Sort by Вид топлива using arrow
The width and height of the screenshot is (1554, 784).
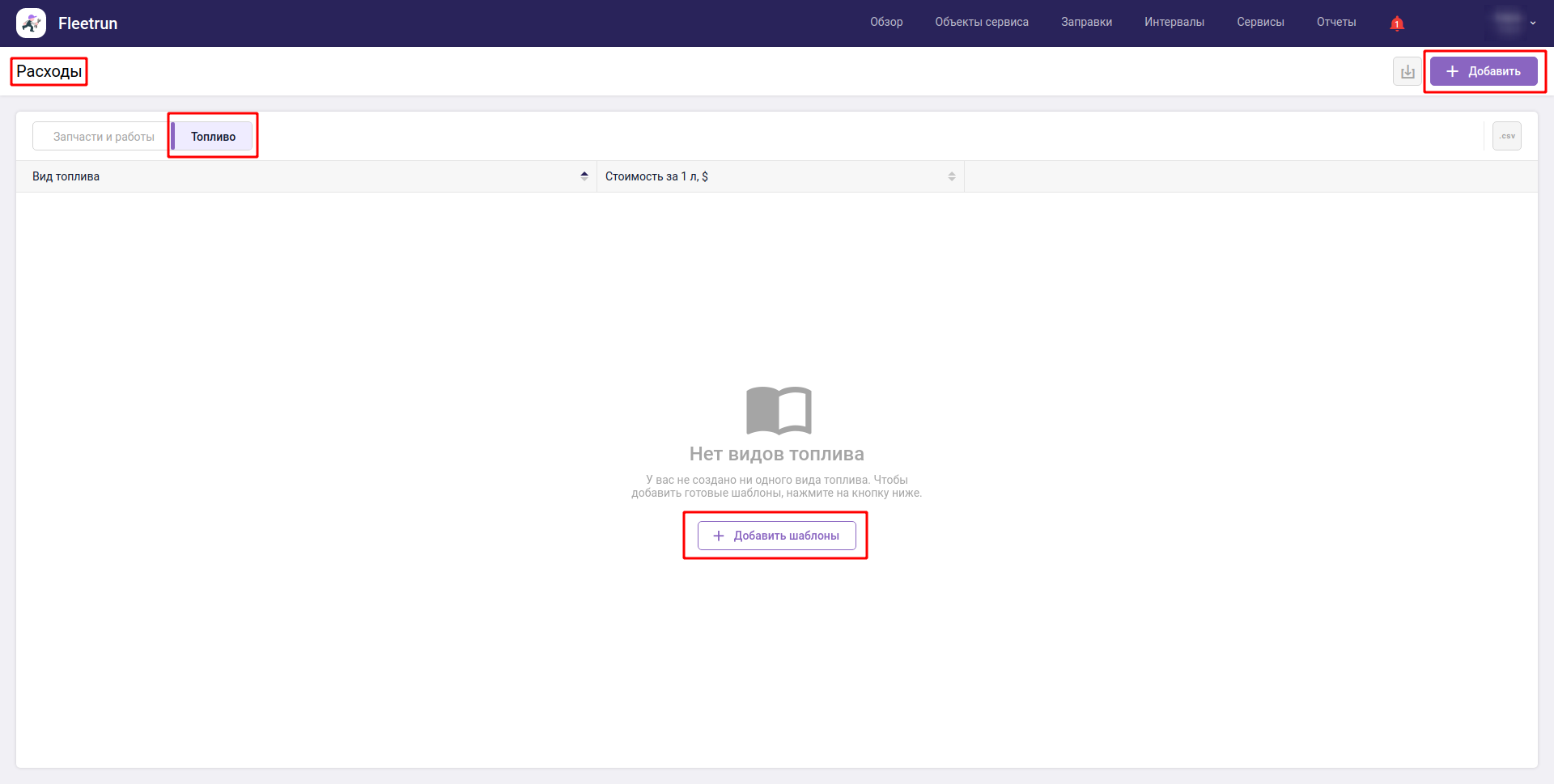pyautogui.click(x=584, y=176)
